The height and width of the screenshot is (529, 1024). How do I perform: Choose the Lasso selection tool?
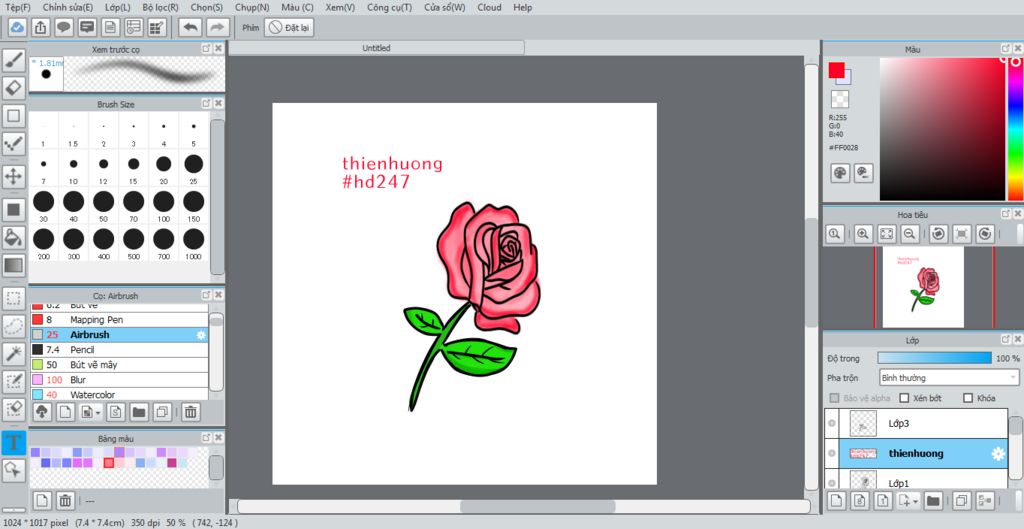pyautogui.click(x=14, y=326)
